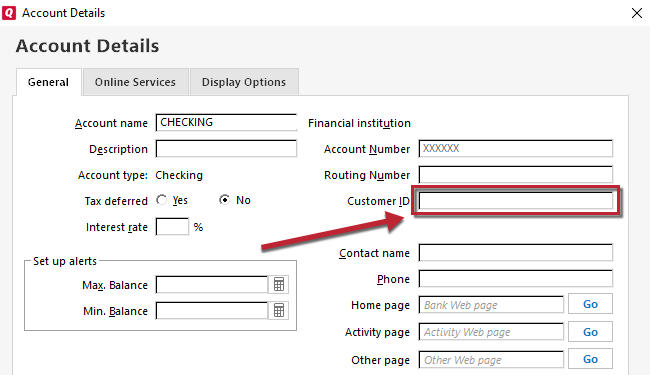
Task: Focus the Phone field
Action: pyautogui.click(x=516, y=278)
